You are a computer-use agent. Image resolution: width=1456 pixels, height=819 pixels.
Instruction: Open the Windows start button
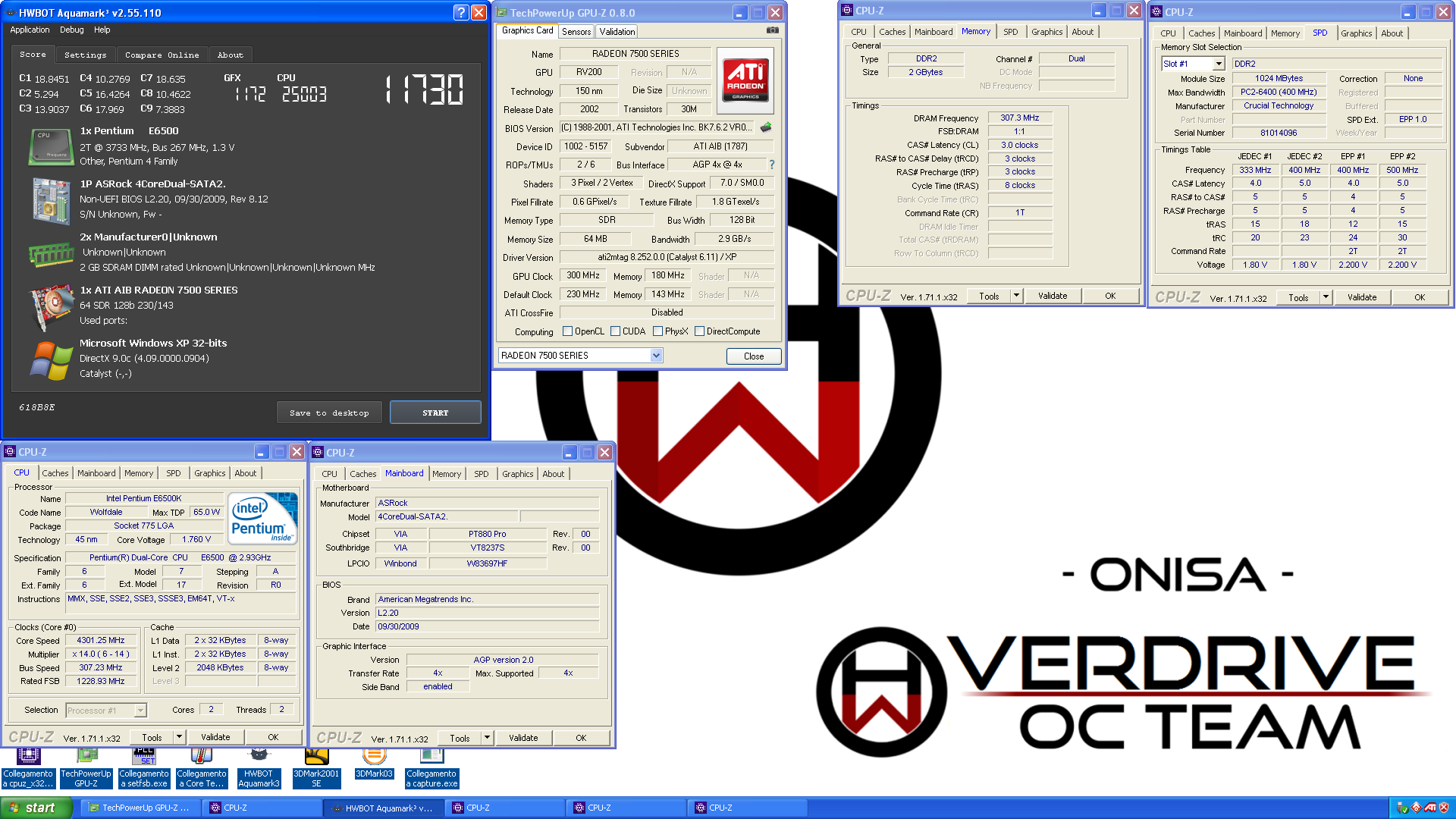[36, 808]
